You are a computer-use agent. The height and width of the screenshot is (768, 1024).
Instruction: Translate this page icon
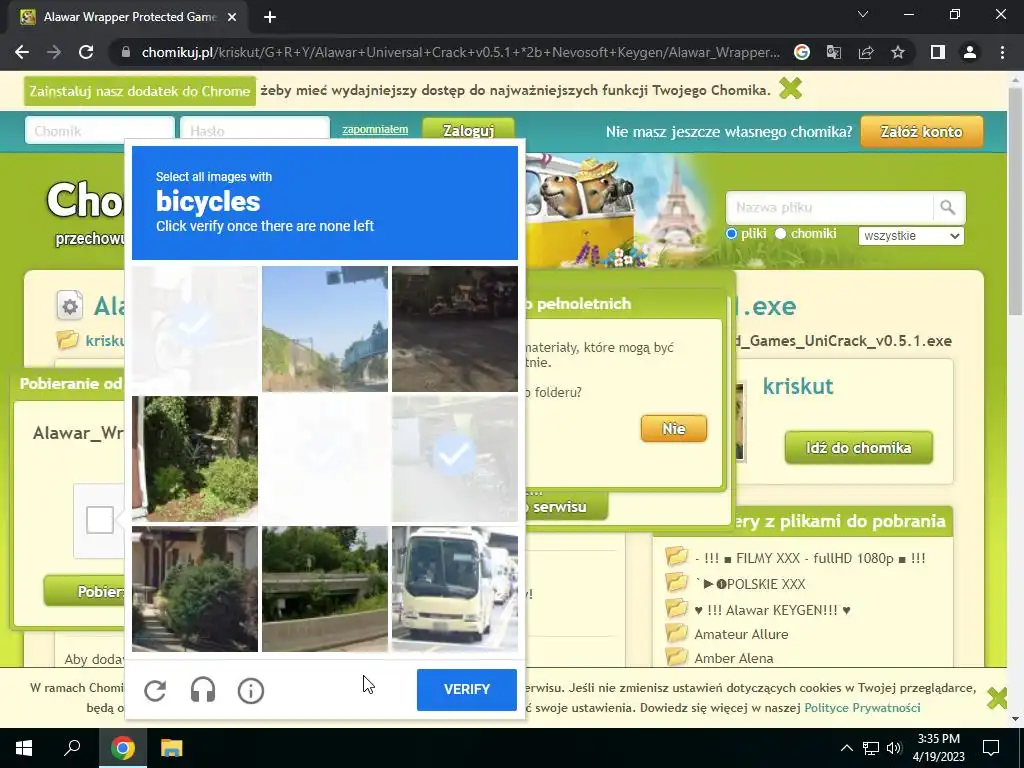(834, 52)
